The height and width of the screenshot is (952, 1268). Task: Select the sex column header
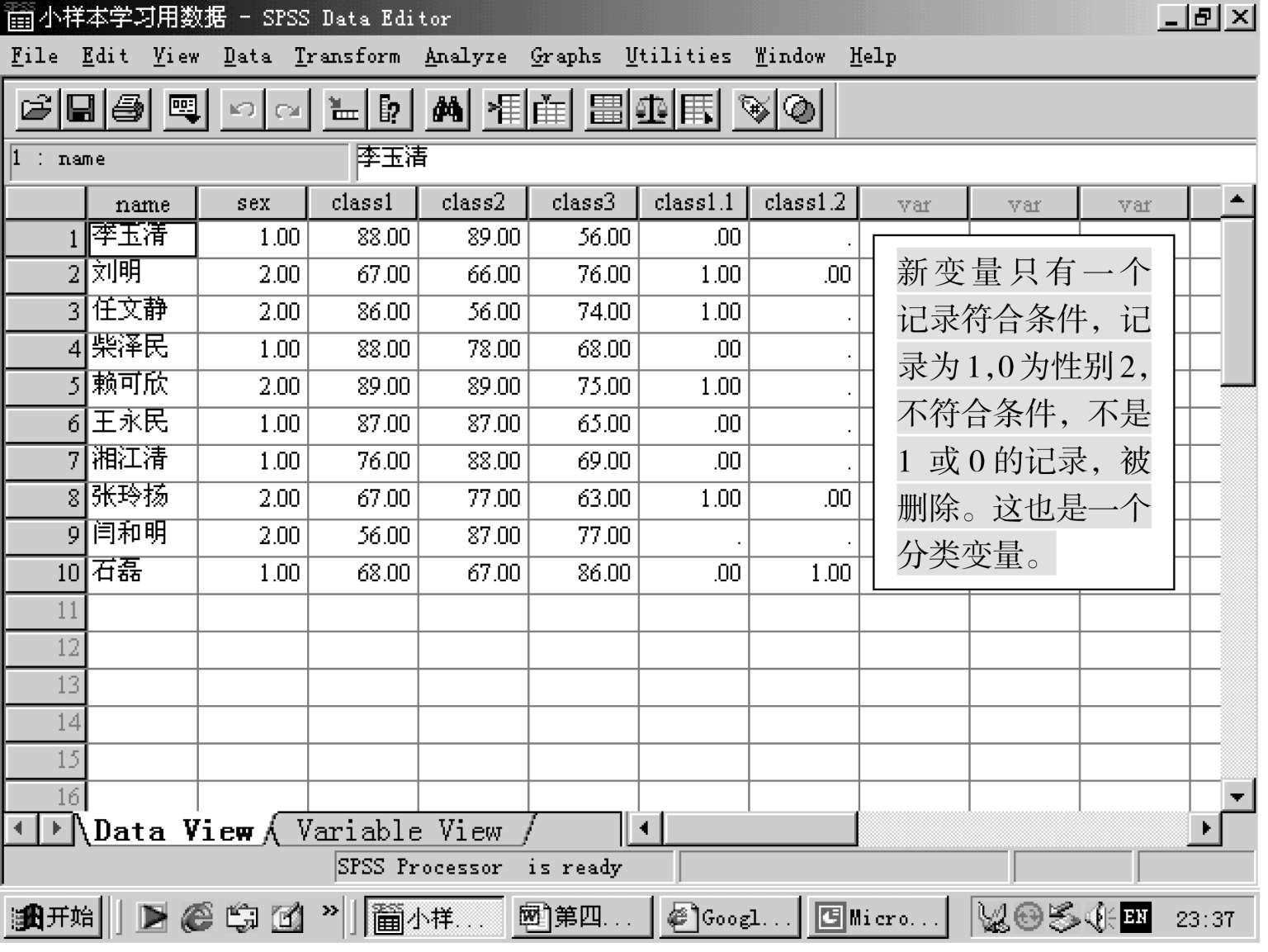(253, 203)
